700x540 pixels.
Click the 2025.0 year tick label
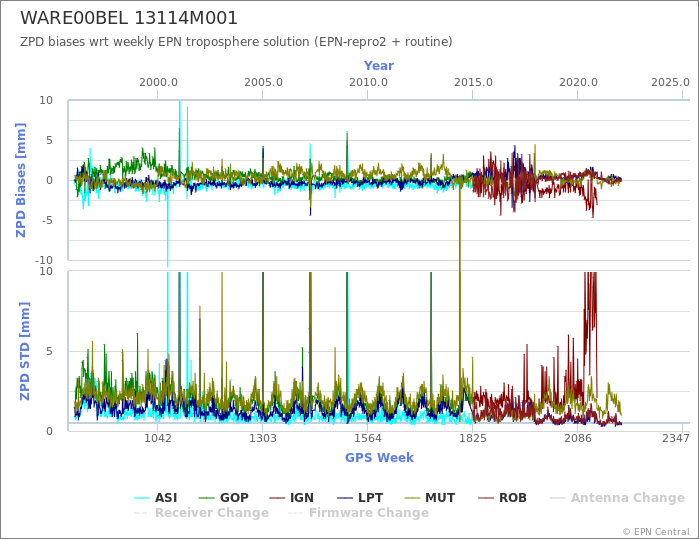[671, 83]
